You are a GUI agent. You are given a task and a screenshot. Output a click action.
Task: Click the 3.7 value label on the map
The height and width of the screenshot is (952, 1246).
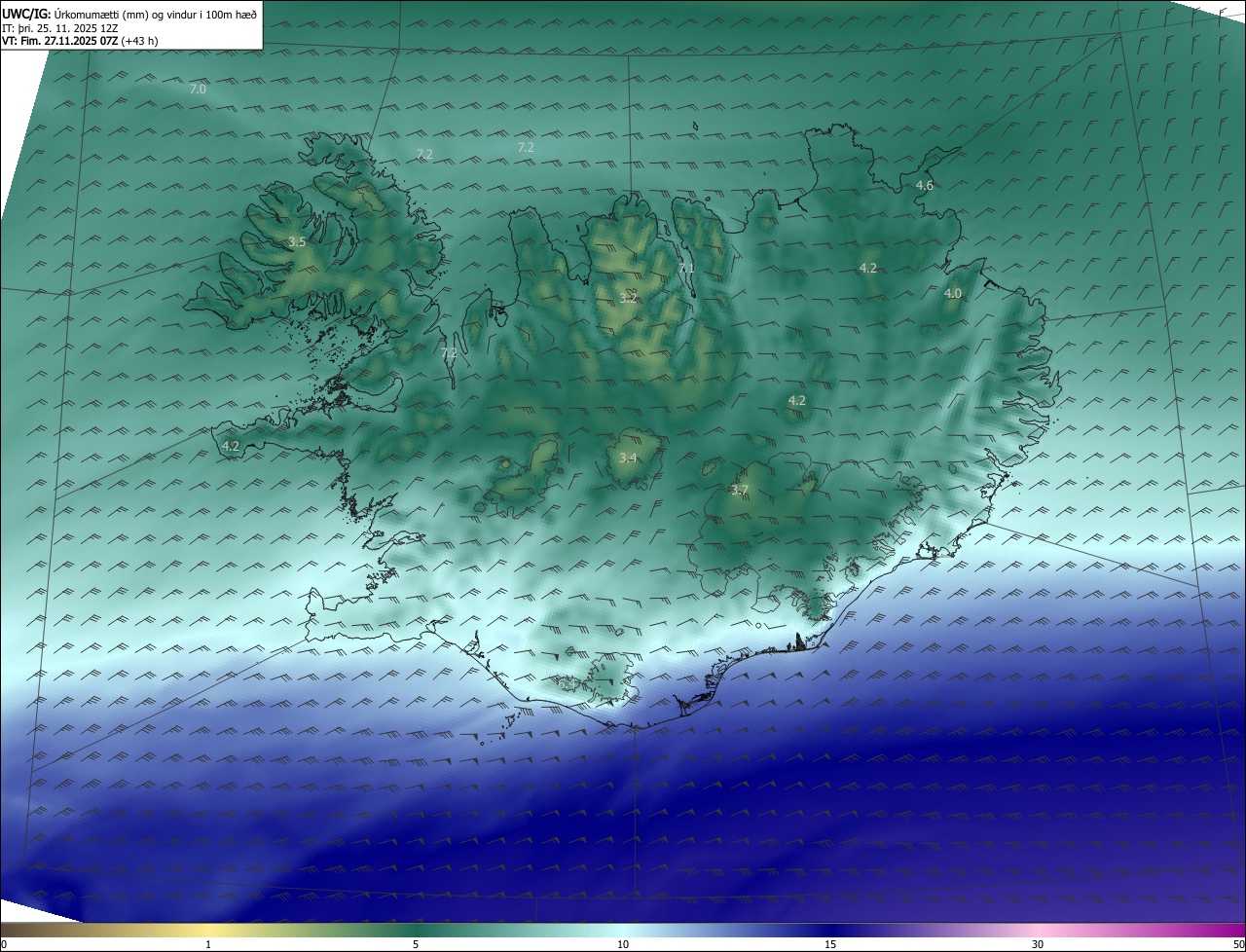[740, 490]
